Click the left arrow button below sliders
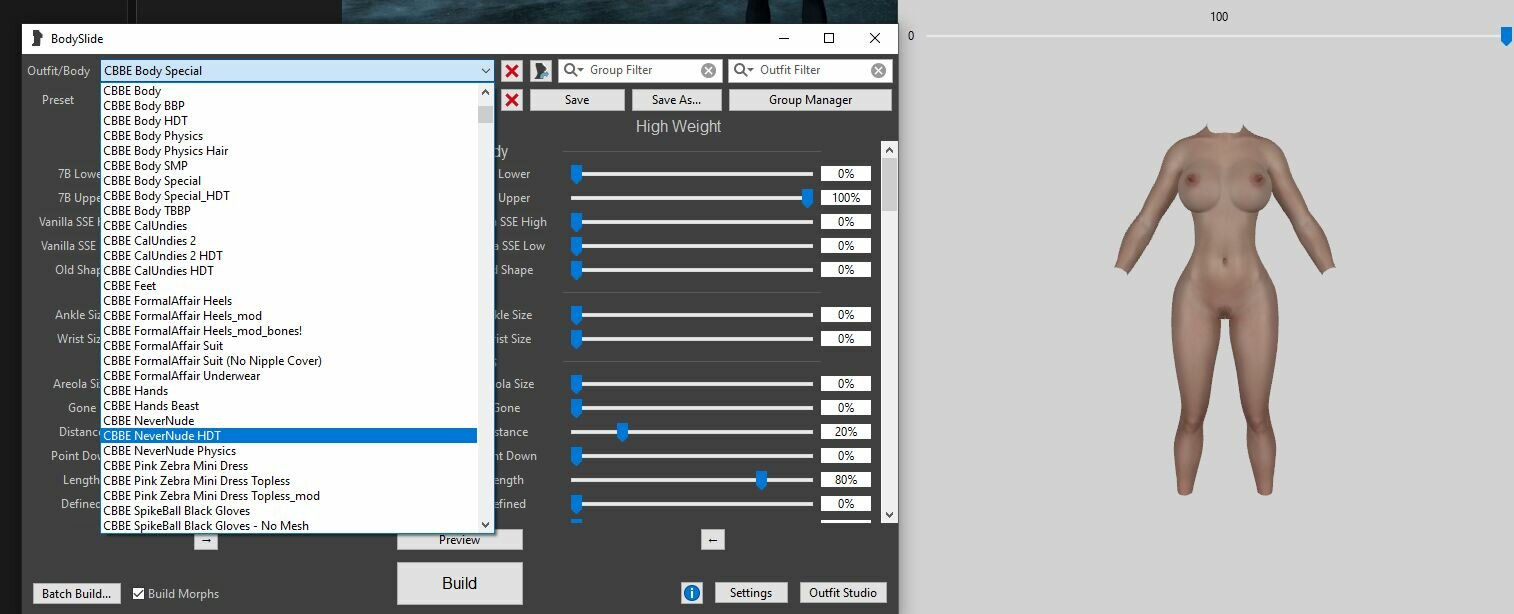Image resolution: width=1514 pixels, height=614 pixels. (712, 540)
